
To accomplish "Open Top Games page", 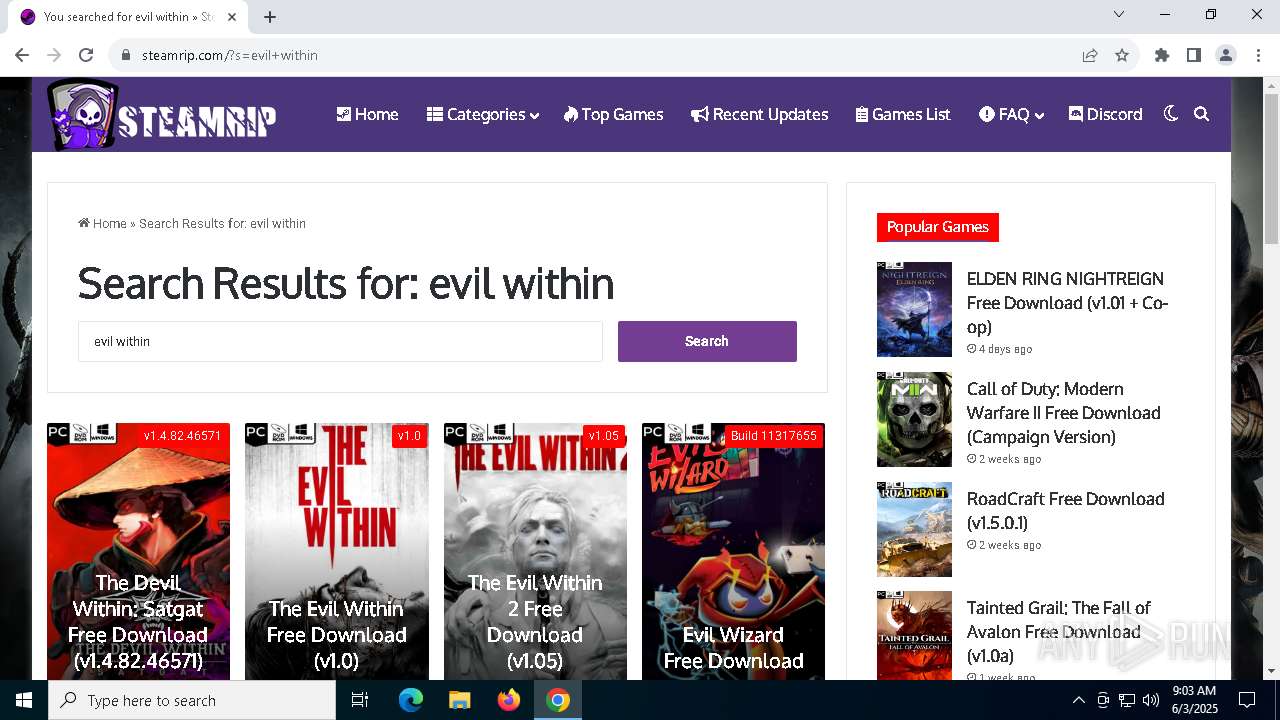I will point(613,114).
